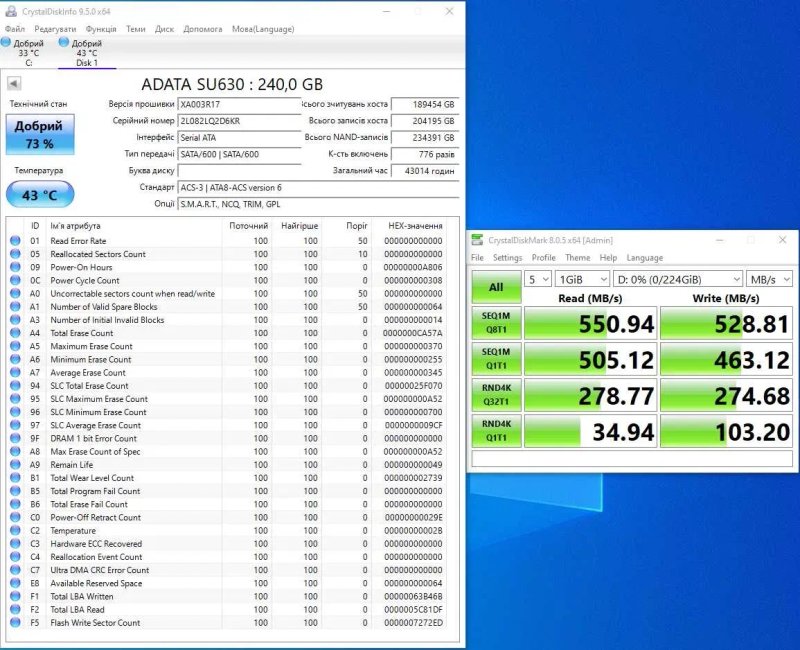This screenshot has height=650, width=800.
Task: Click the Ім'я атрибута column header
Action: click(75, 226)
